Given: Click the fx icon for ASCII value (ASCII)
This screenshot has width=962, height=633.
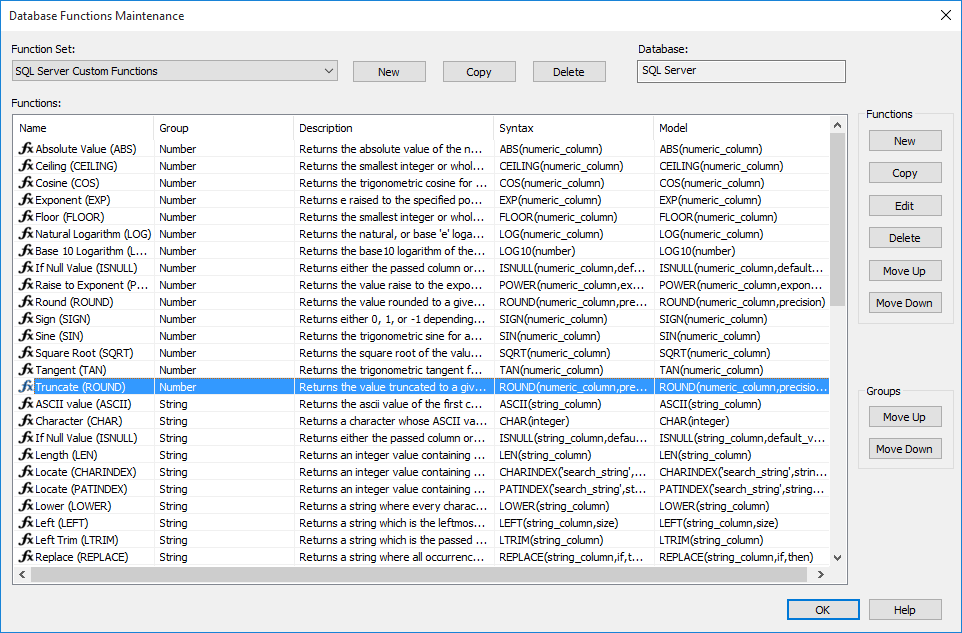Looking at the screenshot, I should 26,404.
